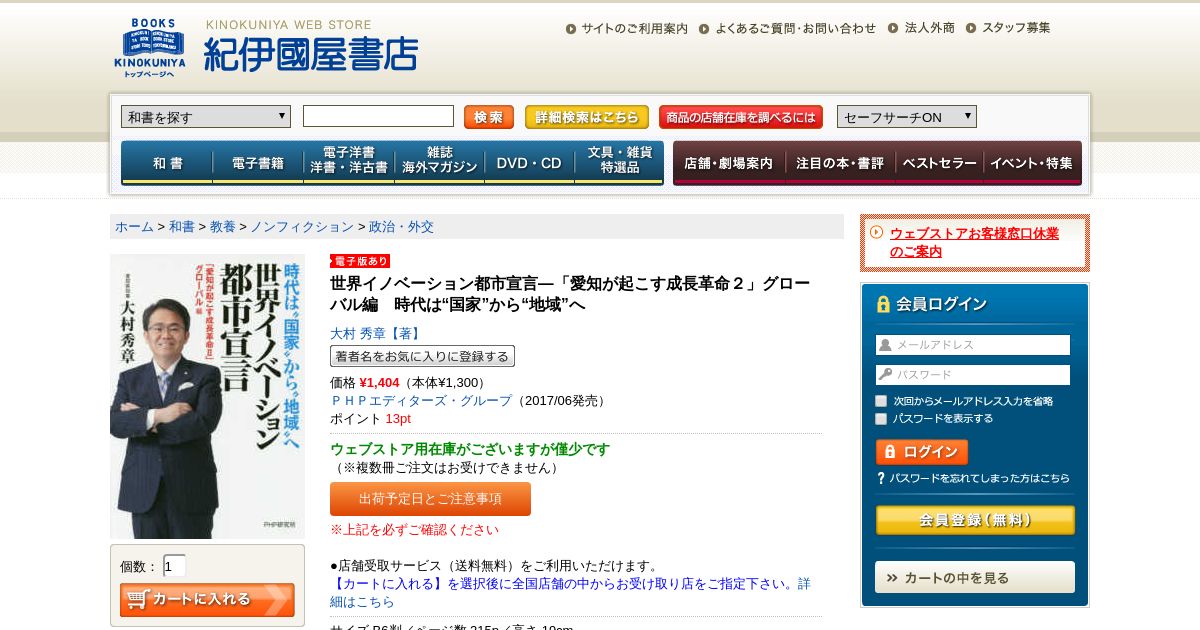Image resolution: width=1200 pixels, height=630 pixels.
Task: Open the 和書を探す search category dropdown
Action: click(x=206, y=117)
